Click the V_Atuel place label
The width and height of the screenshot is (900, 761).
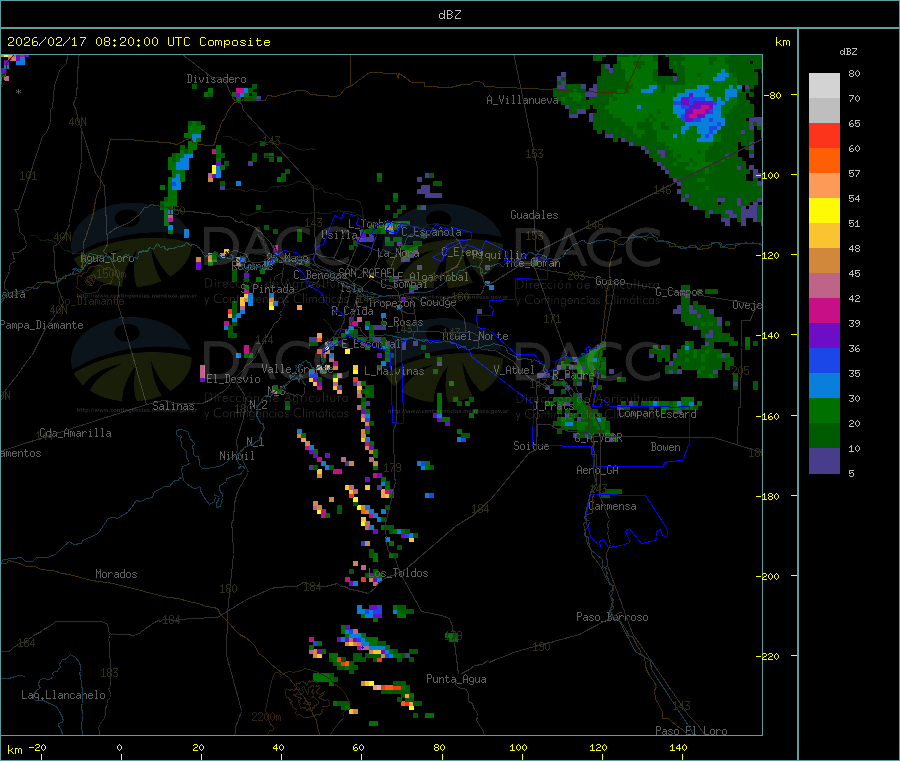(x=514, y=370)
